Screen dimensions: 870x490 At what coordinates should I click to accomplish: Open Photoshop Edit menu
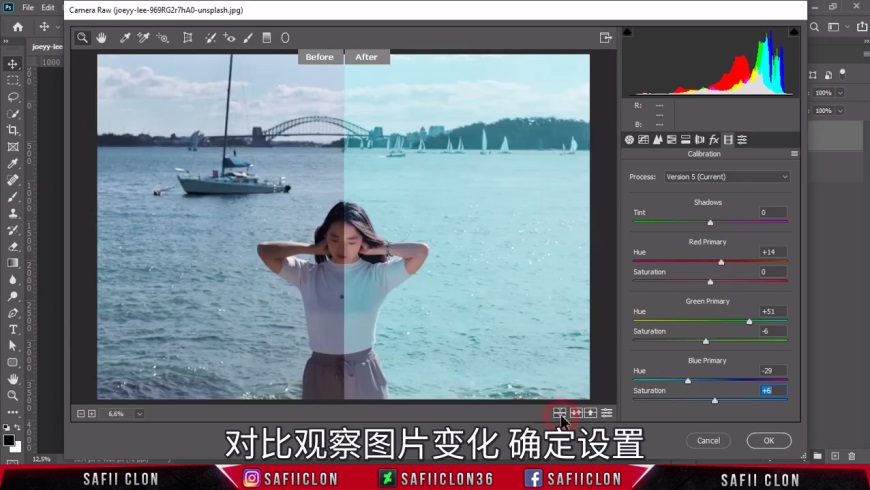(x=48, y=8)
